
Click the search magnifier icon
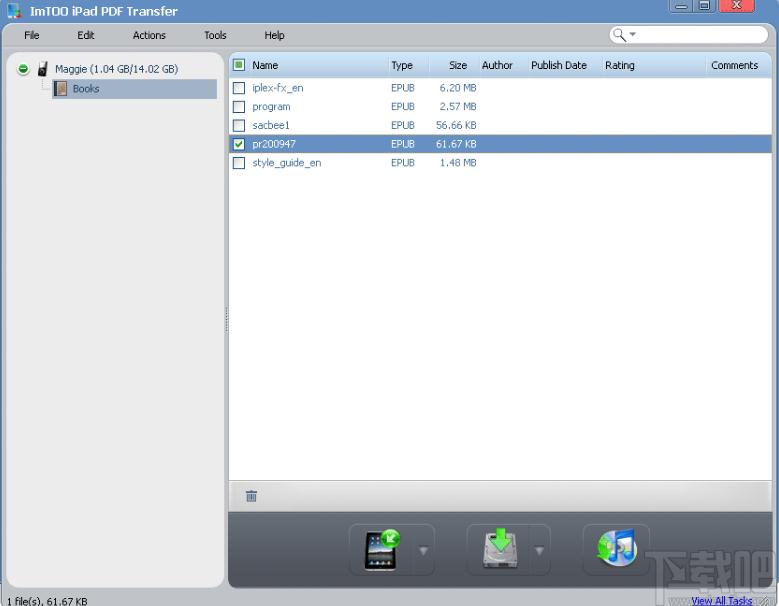[619, 35]
